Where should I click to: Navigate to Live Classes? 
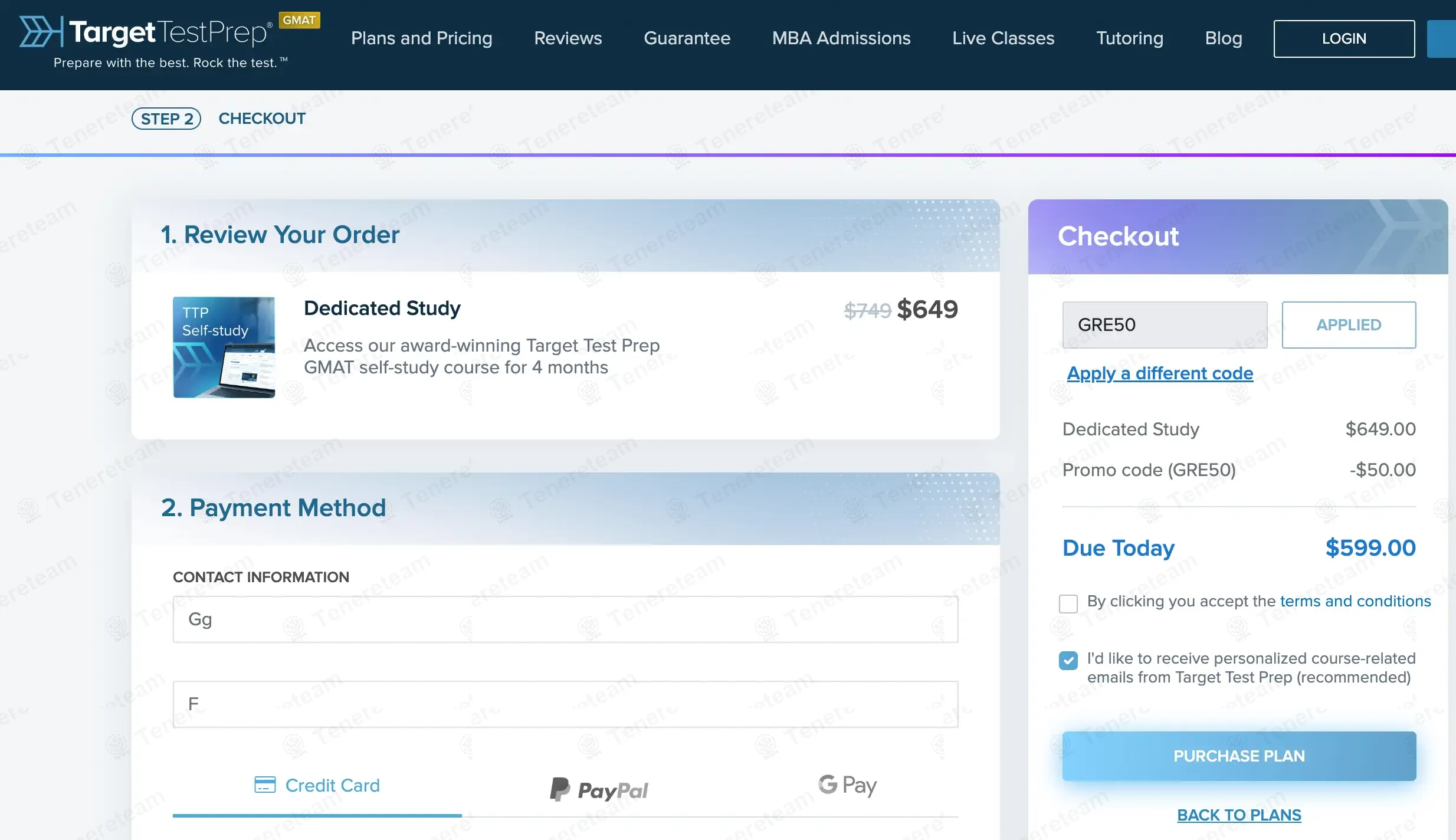click(x=1003, y=38)
